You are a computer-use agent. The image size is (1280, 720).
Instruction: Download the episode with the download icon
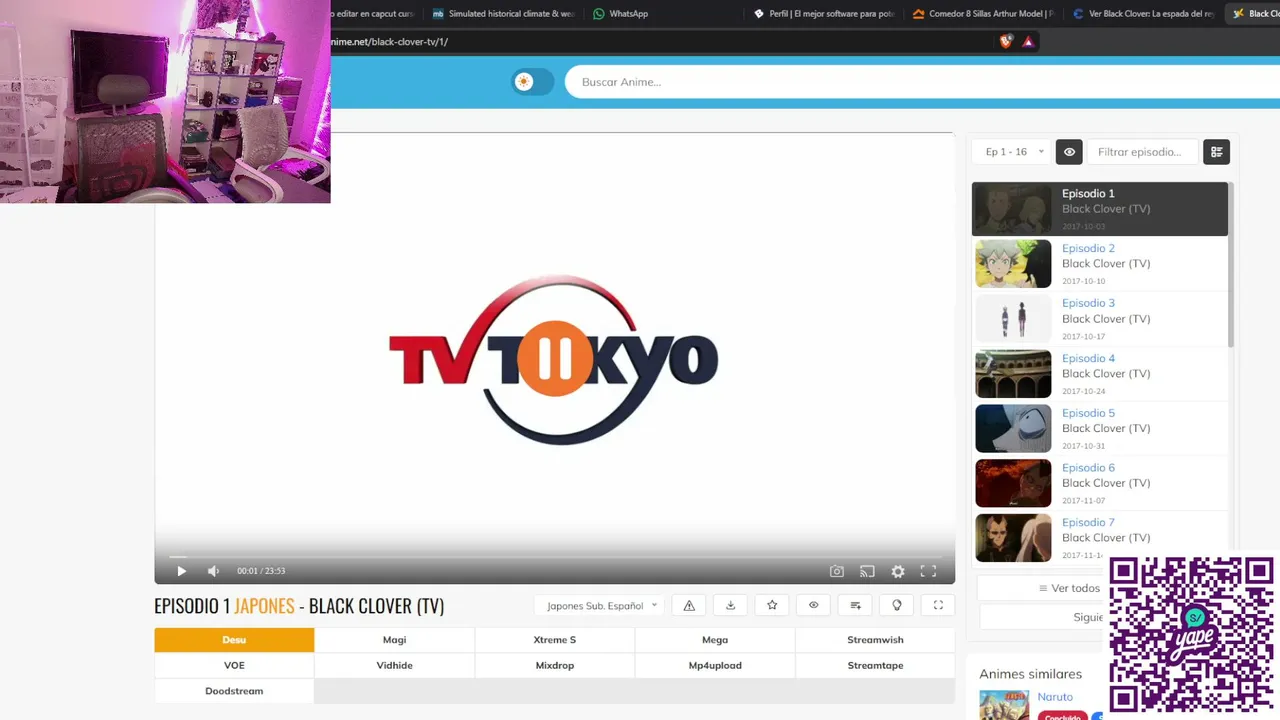[x=731, y=605]
